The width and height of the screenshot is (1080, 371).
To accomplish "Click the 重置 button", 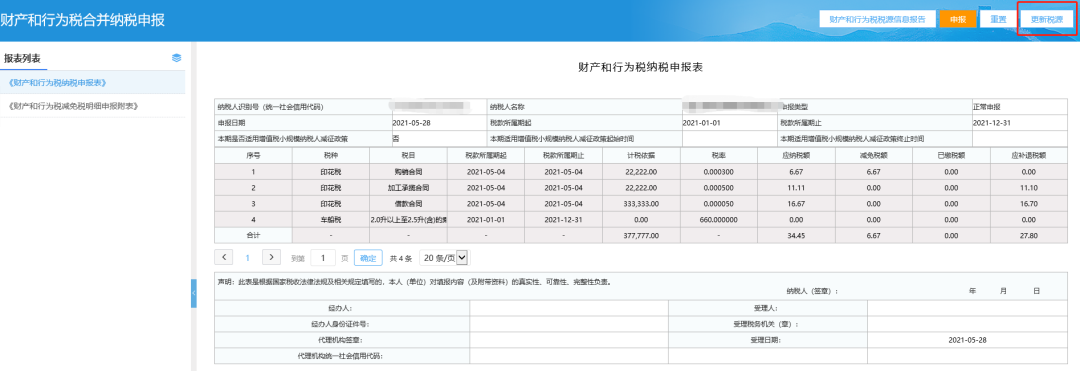I will 998,19.
